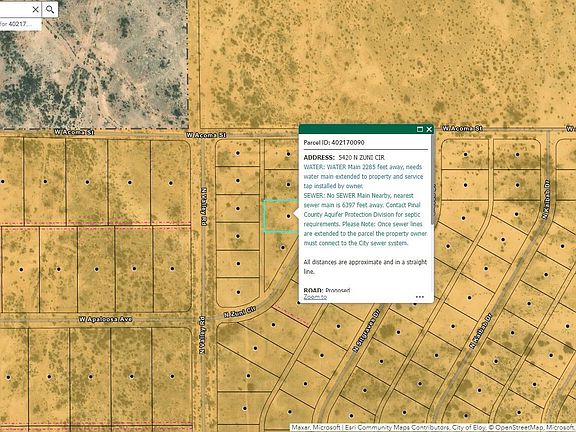Click the Zoom to link
Image resolution: width=576 pixels, height=432 pixels.
pyautogui.click(x=315, y=297)
